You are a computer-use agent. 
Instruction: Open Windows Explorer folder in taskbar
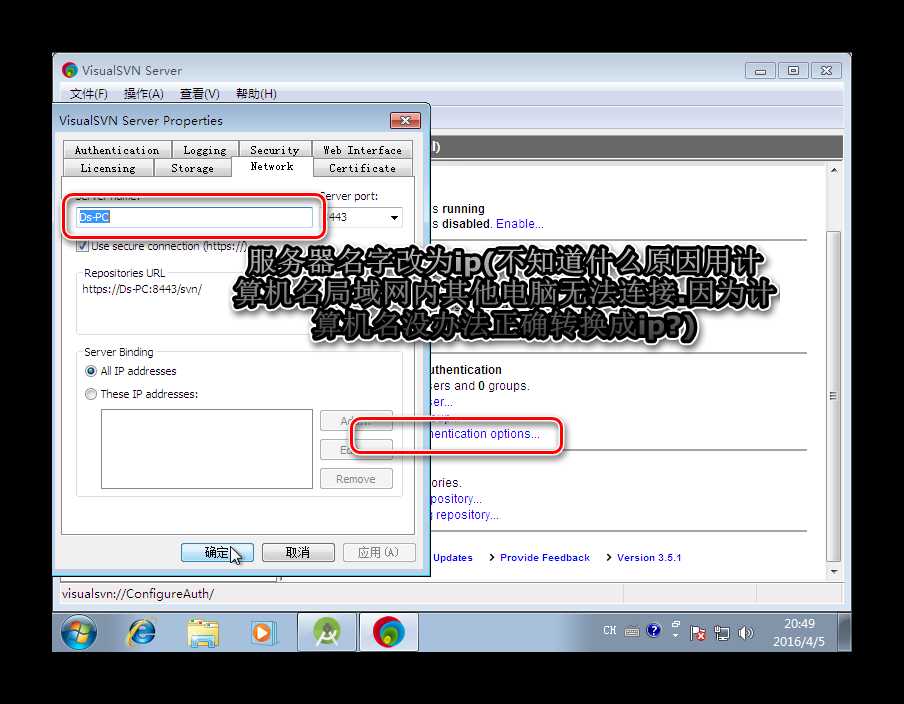coord(203,633)
